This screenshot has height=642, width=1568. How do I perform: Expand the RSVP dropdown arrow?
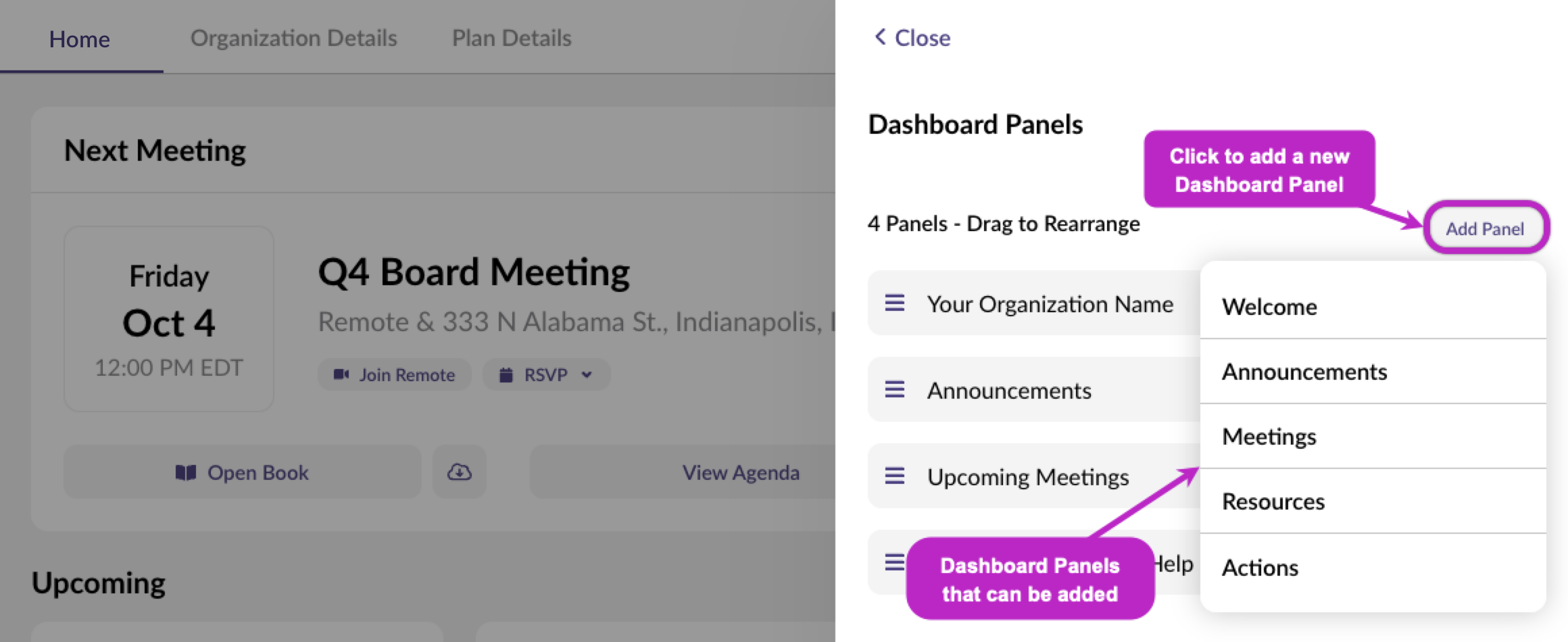point(587,375)
